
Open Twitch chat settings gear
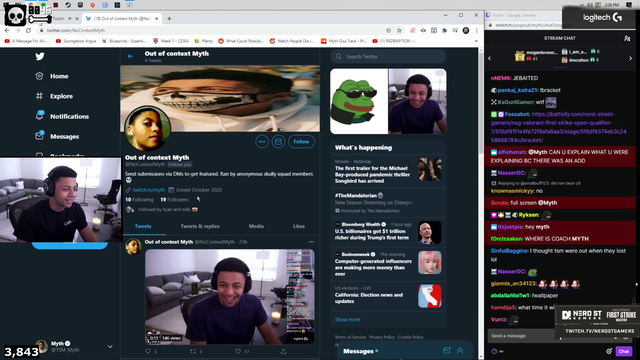point(609,351)
